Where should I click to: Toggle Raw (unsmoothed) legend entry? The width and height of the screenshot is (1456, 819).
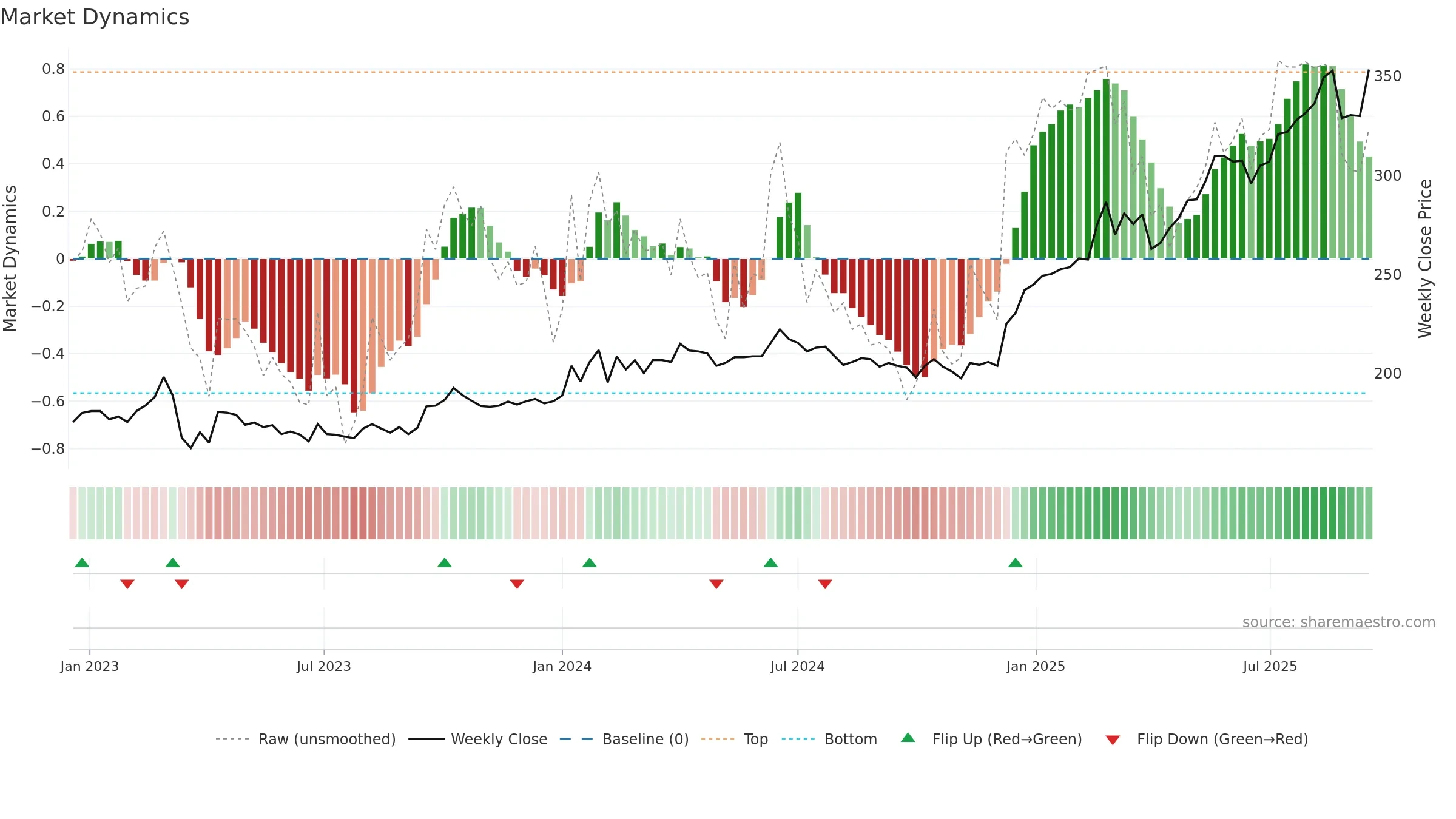coord(305,739)
